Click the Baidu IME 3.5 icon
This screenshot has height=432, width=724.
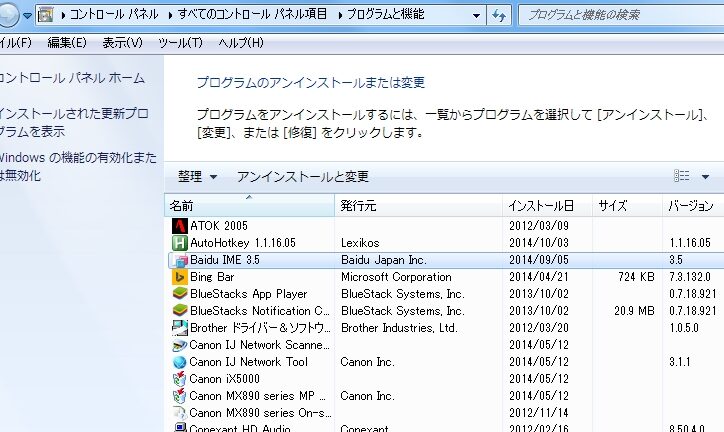pyautogui.click(x=180, y=260)
